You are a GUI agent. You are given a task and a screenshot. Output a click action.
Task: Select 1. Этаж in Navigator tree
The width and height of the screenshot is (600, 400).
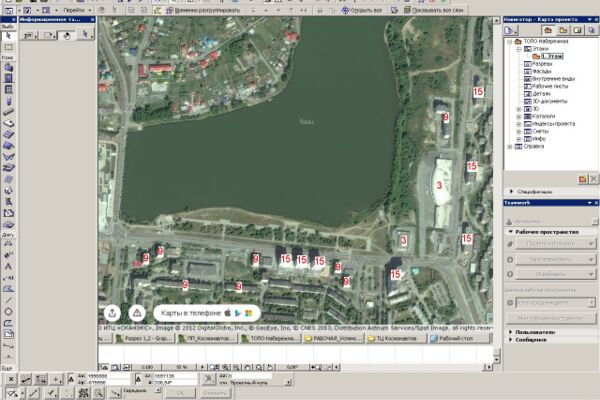click(x=553, y=56)
